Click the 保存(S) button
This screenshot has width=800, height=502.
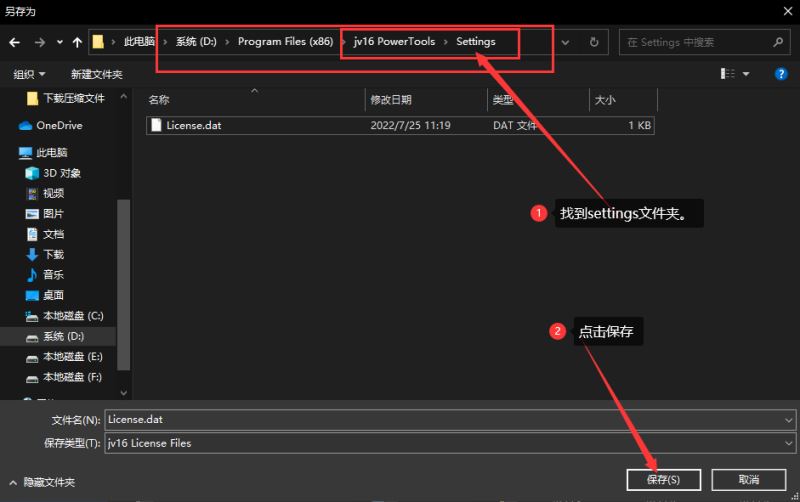[663, 480]
